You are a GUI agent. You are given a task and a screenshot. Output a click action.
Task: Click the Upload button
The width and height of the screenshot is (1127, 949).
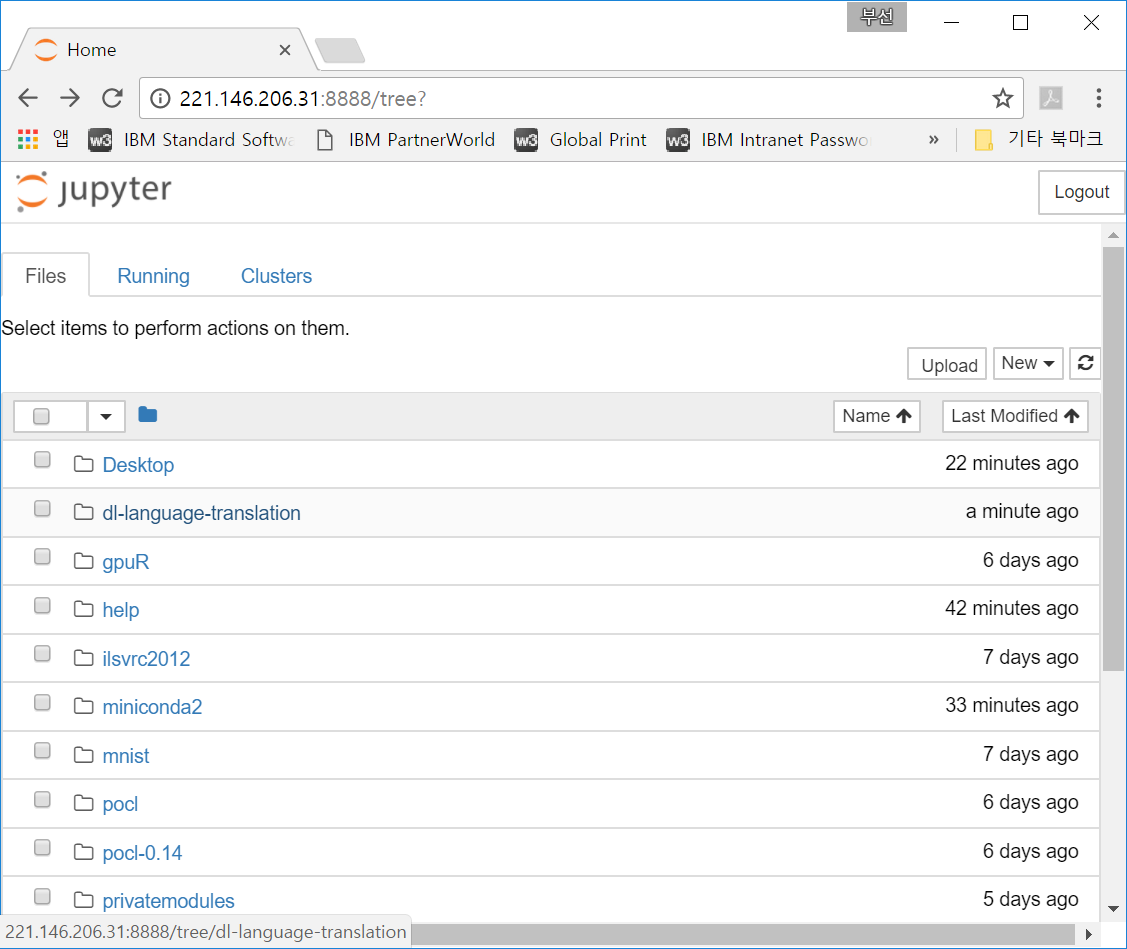click(x=946, y=364)
